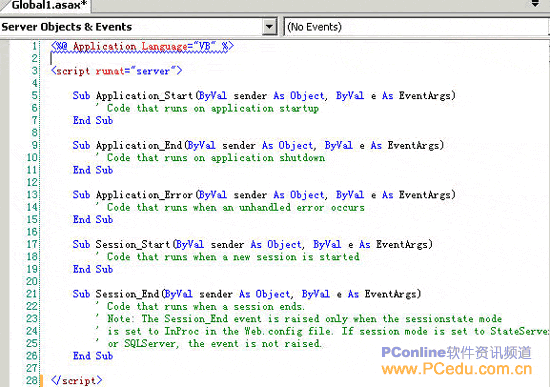
Task: Click the Note comment on line 23
Action: point(299,319)
